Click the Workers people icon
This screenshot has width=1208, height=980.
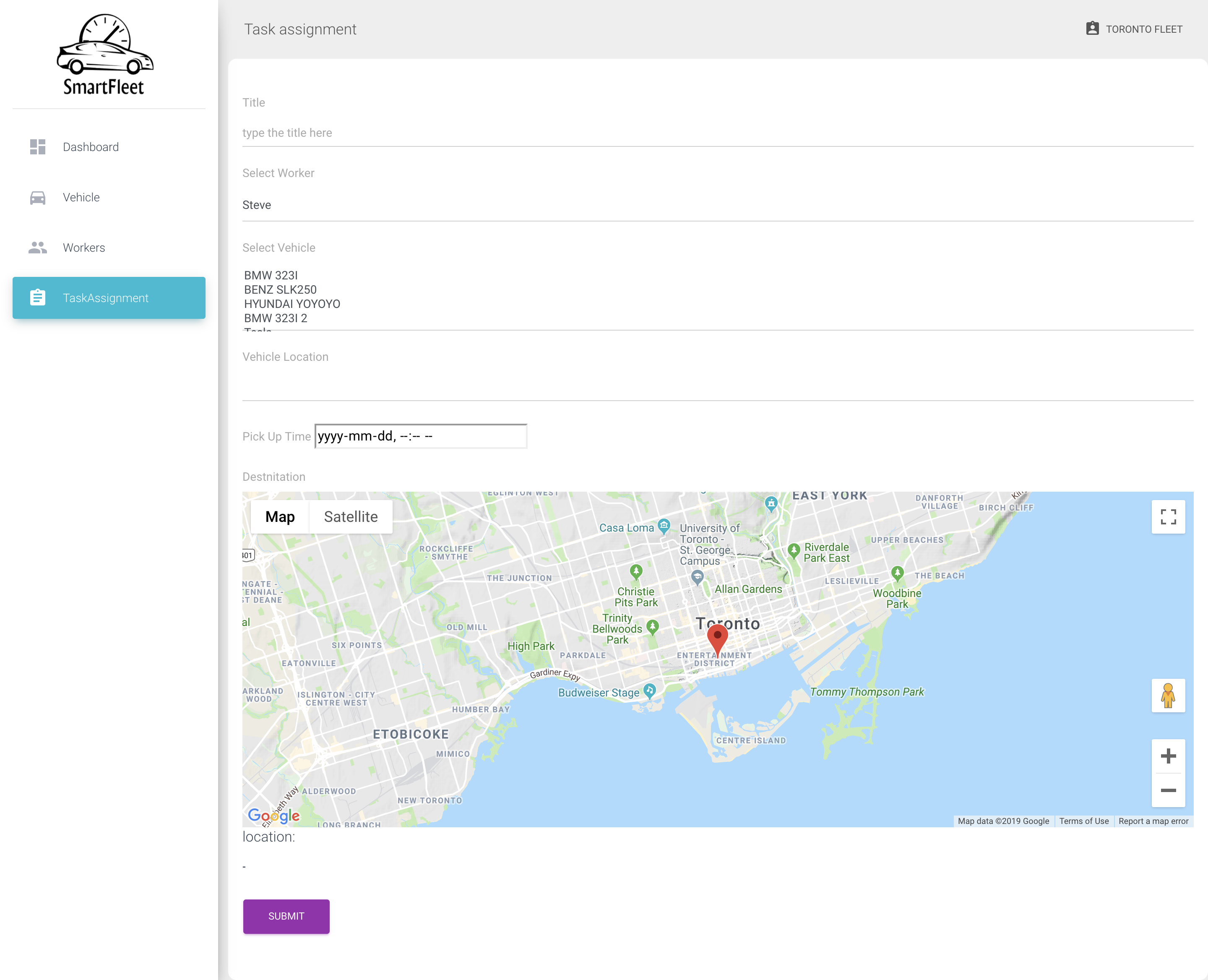[37, 248]
